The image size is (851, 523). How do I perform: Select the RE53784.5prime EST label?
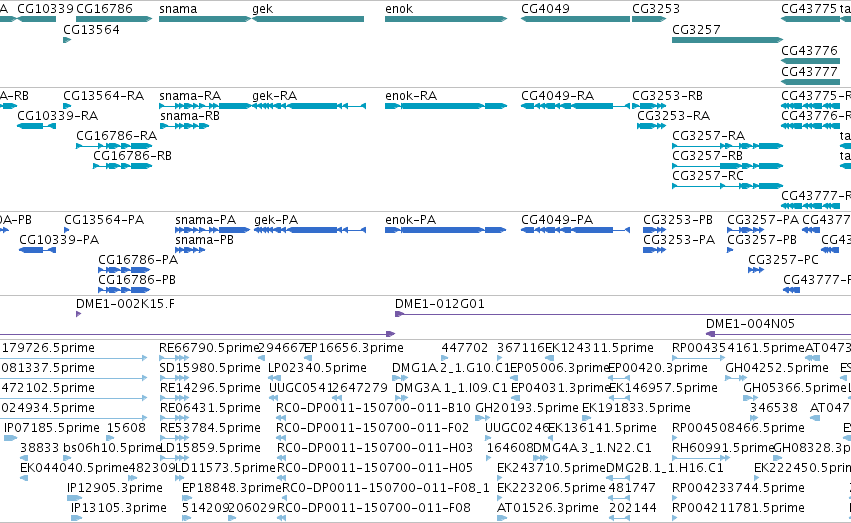coord(211,428)
